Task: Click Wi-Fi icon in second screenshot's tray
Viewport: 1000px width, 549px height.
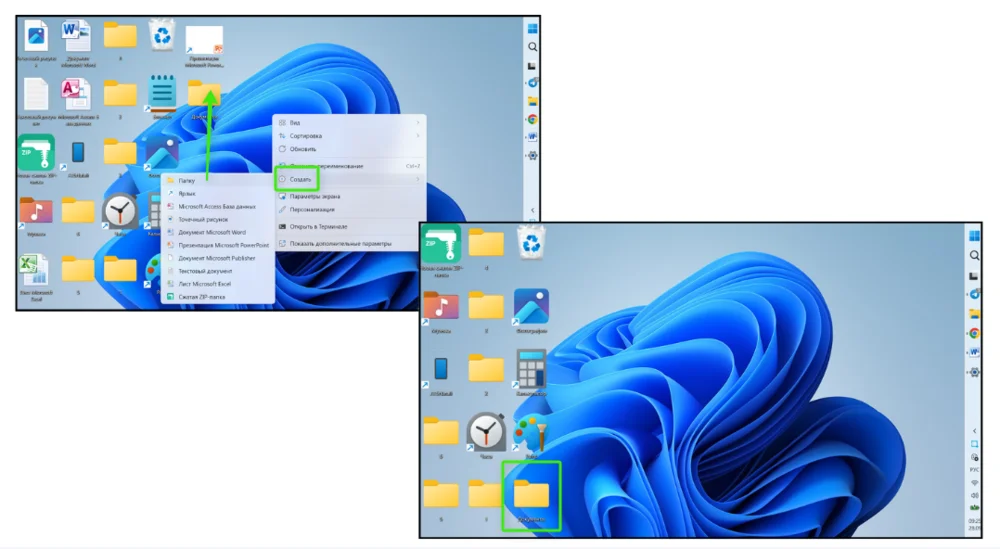Action: 974,483
